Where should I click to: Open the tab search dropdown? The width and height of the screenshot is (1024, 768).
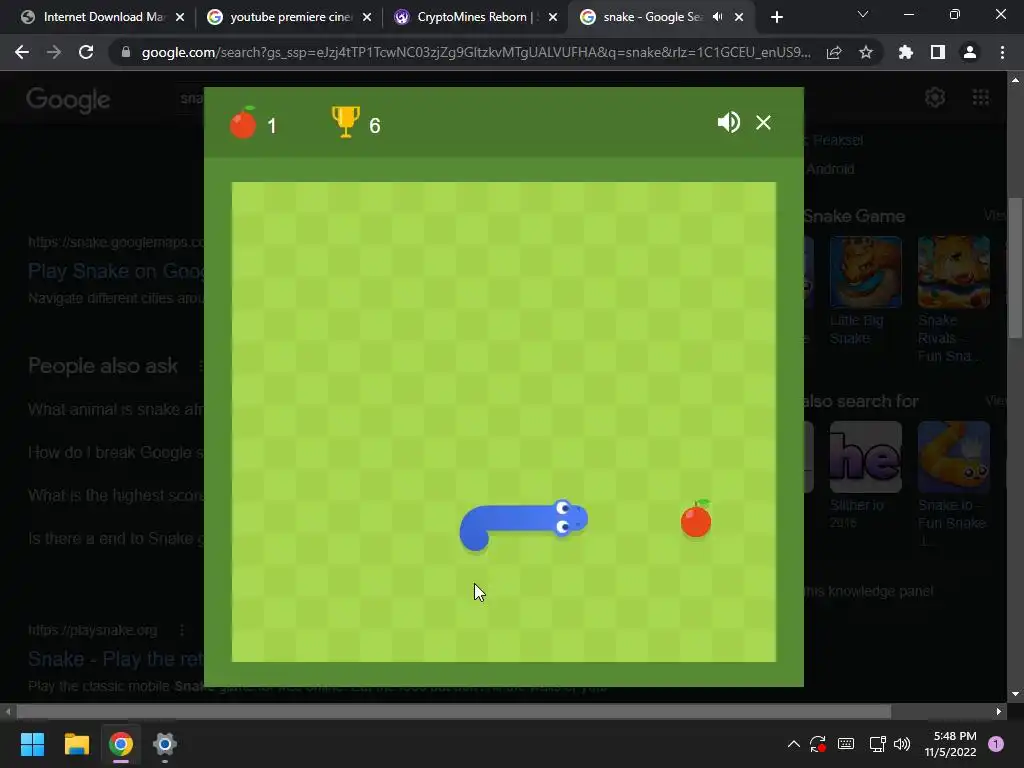(x=863, y=14)
